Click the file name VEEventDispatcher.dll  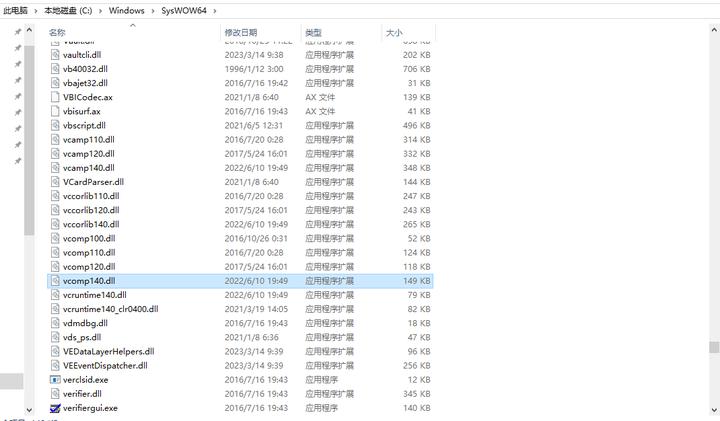pyautogui.click(x=105, y=366)
